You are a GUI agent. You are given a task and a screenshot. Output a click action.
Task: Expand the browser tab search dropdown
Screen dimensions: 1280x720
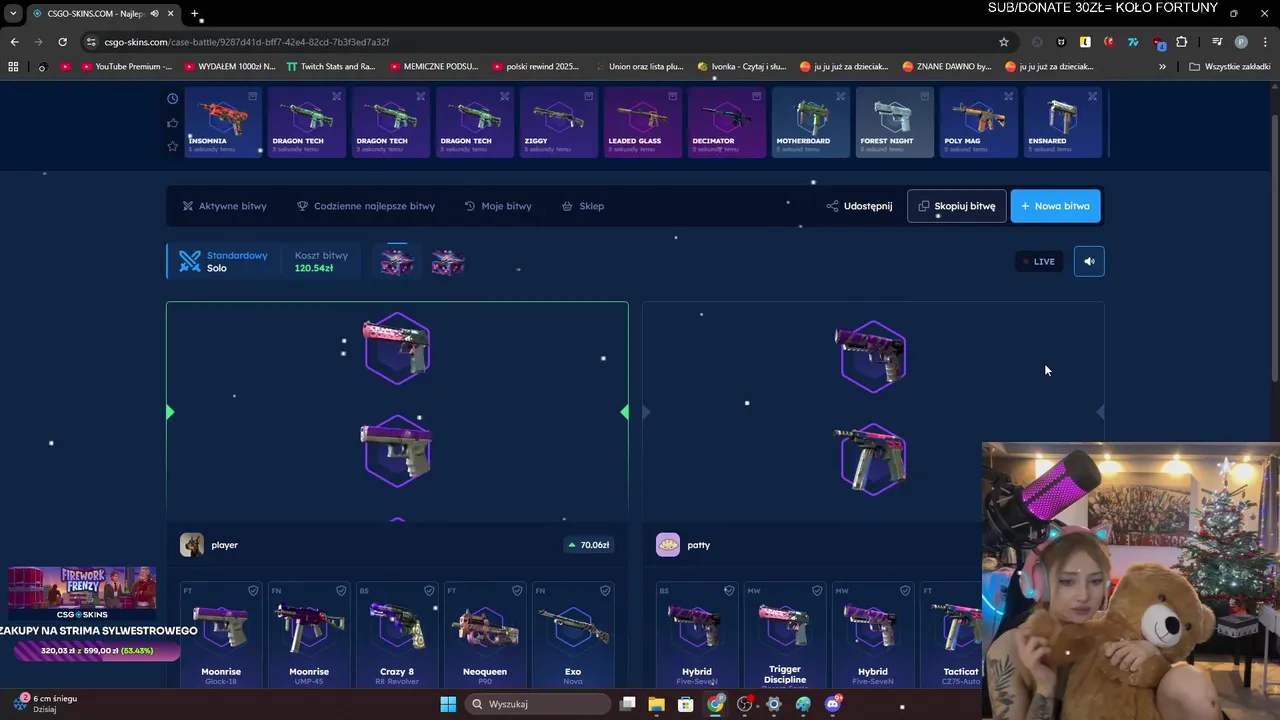pyautogui.click(x=13, y=14)
